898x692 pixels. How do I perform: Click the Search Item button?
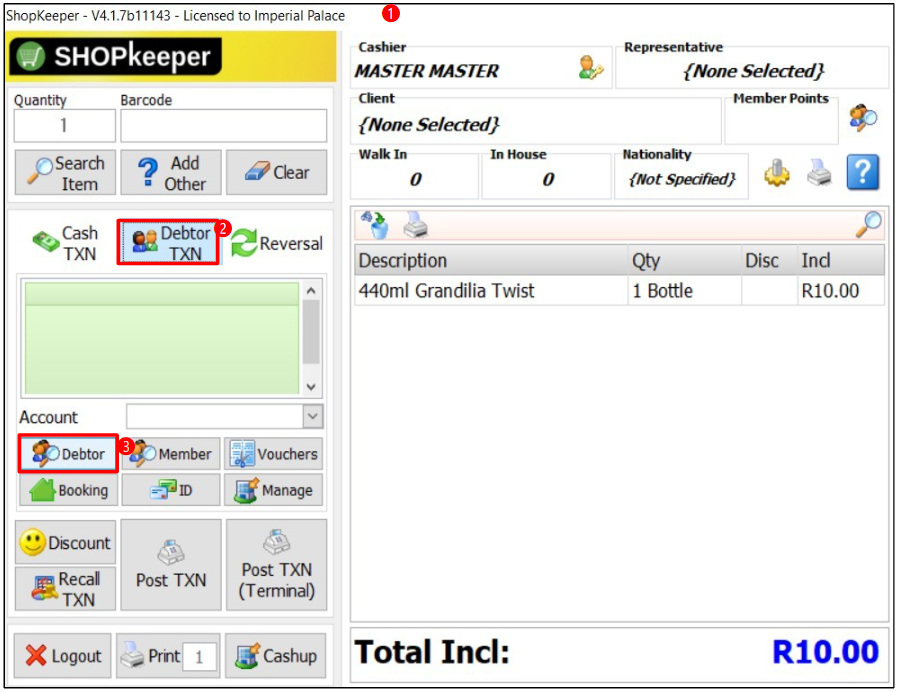click(x=65, y=173)
